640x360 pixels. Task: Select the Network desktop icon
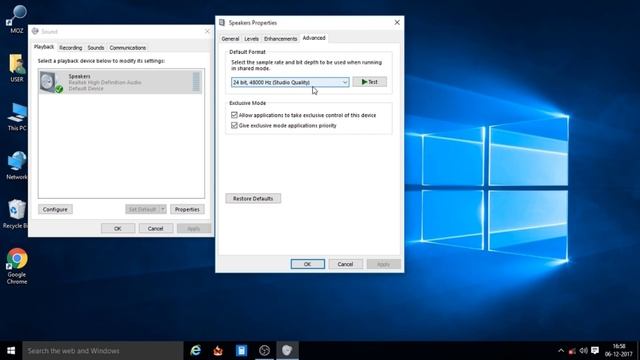tap(17, 165)
